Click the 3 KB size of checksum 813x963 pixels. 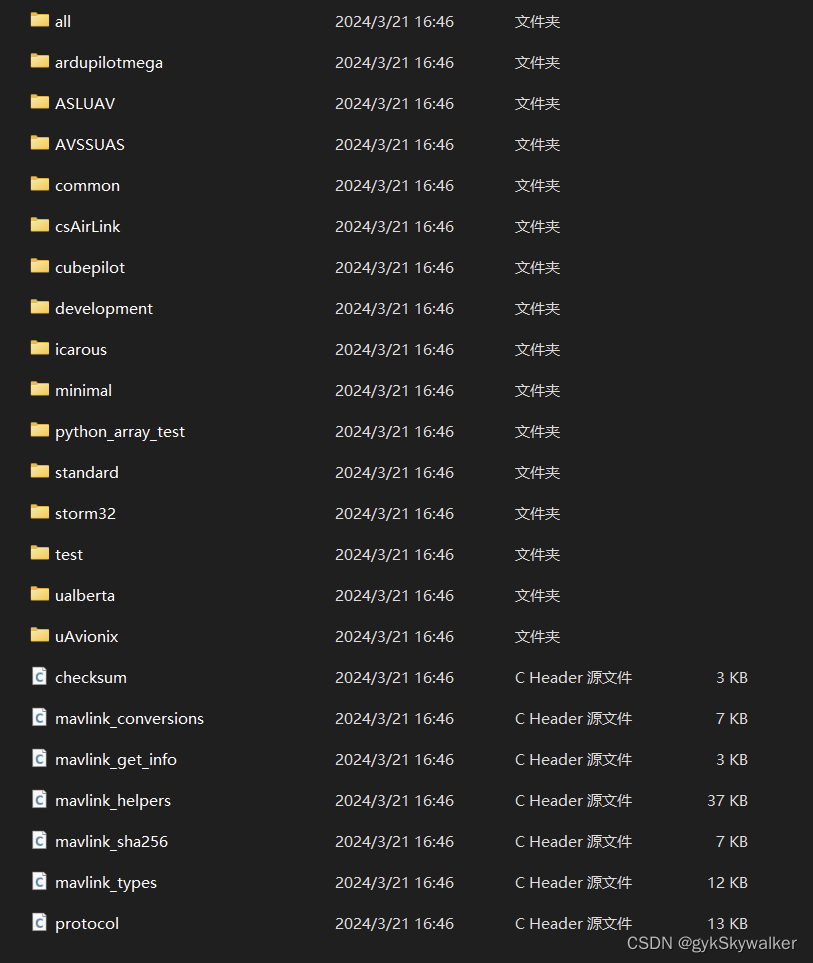click(x=732, y=677)
